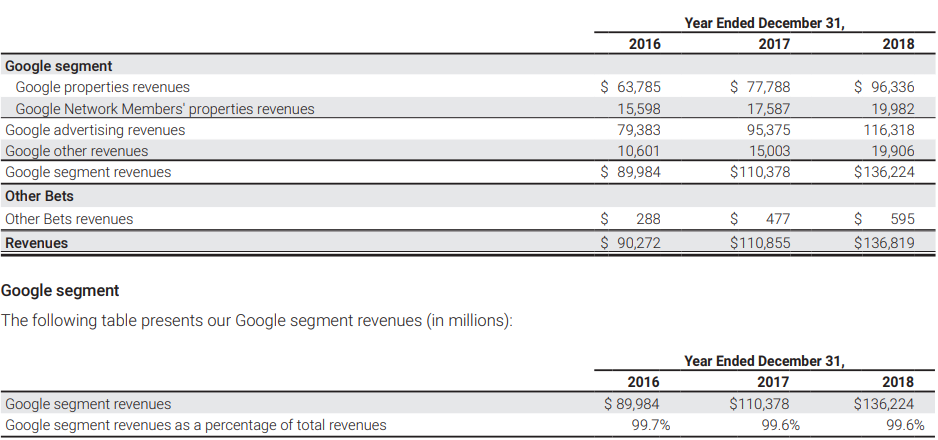Select $110,378 in the upper revenue table
This screenshot has width=938, height=440.
tap(760, 172)
